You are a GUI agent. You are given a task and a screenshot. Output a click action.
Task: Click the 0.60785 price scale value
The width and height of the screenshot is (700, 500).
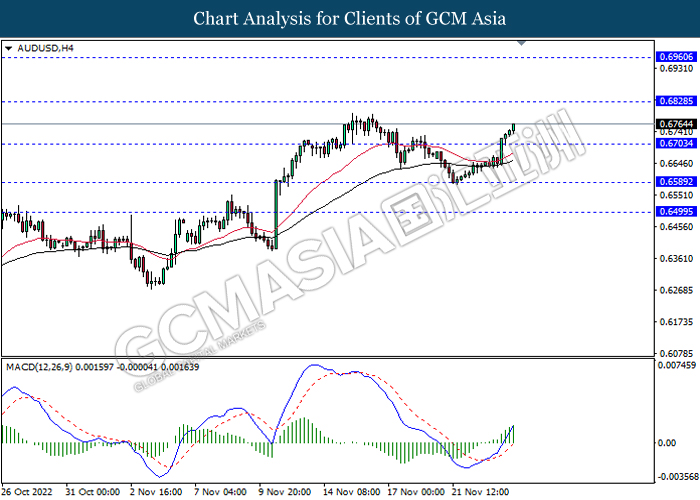[676, 354]
